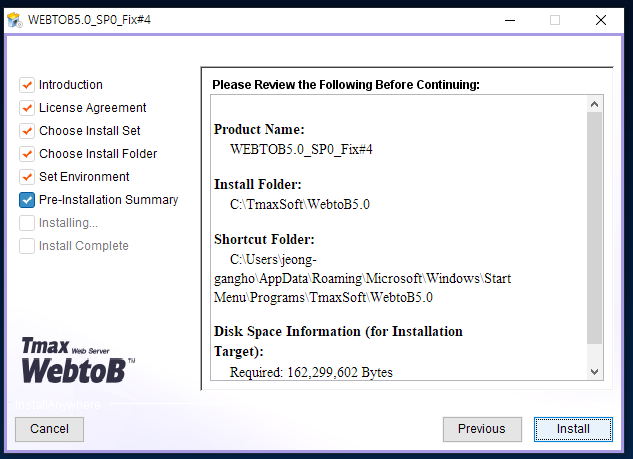Cancel the WebtoB installation

(49, 429)
